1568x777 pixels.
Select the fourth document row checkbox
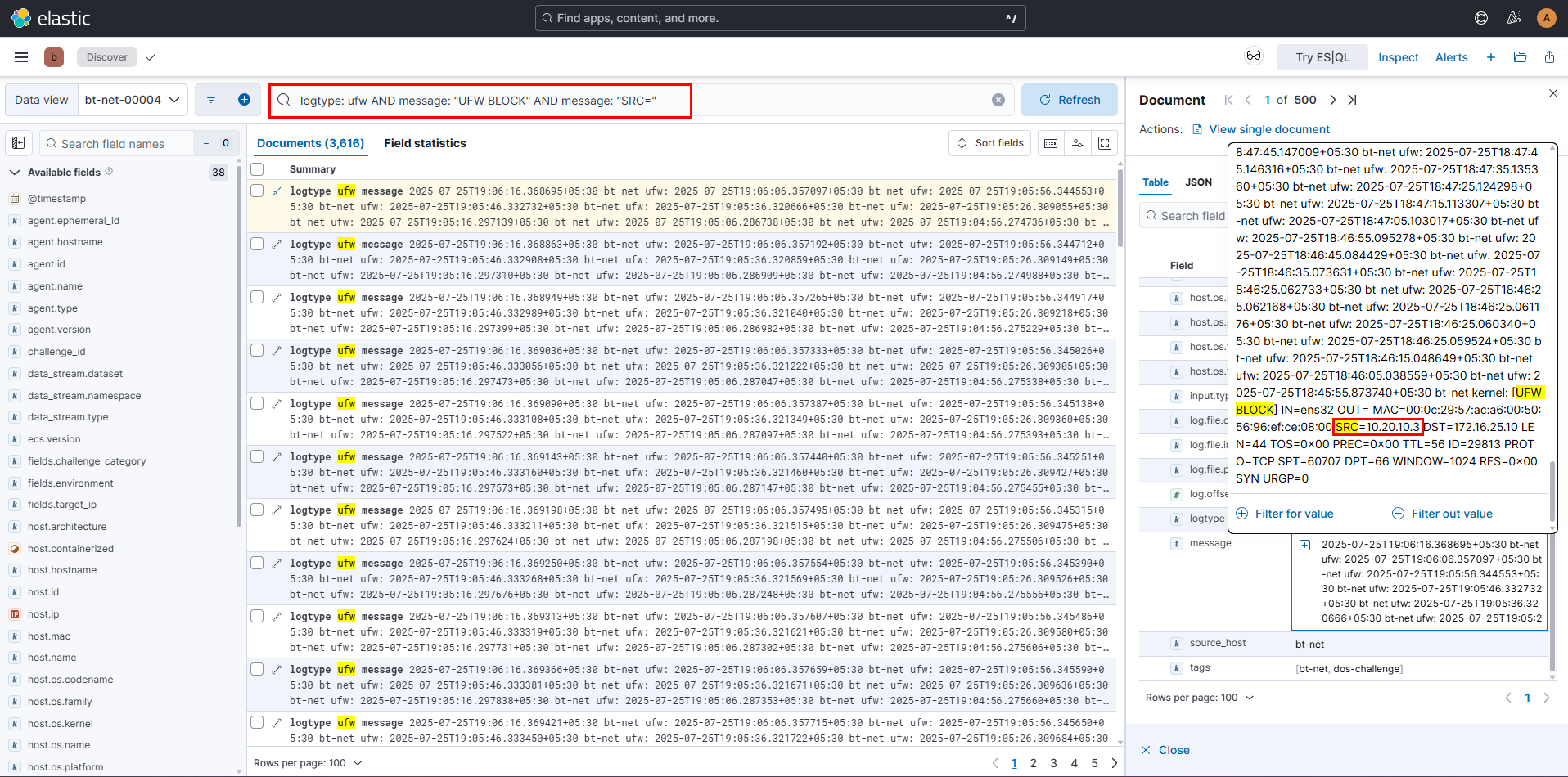257,350
